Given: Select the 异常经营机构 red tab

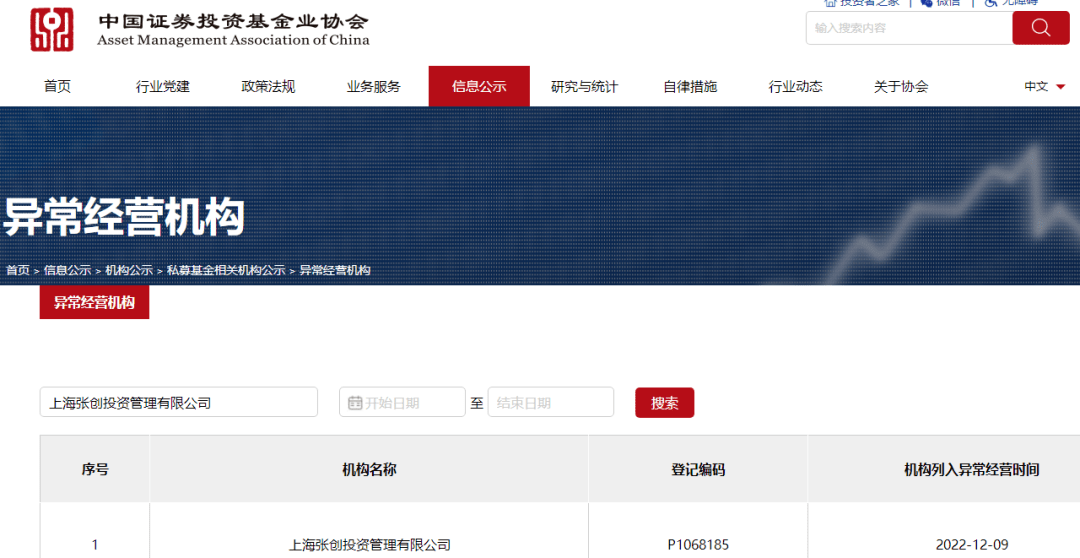Looking at the screenshot, I should pyautogui.click(x=94, y=302).
